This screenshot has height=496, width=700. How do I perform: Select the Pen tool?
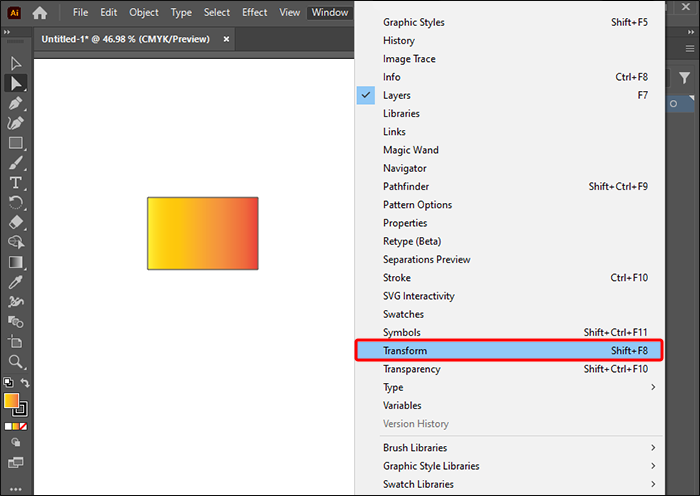pyautogui.click(x=16, y=103)
